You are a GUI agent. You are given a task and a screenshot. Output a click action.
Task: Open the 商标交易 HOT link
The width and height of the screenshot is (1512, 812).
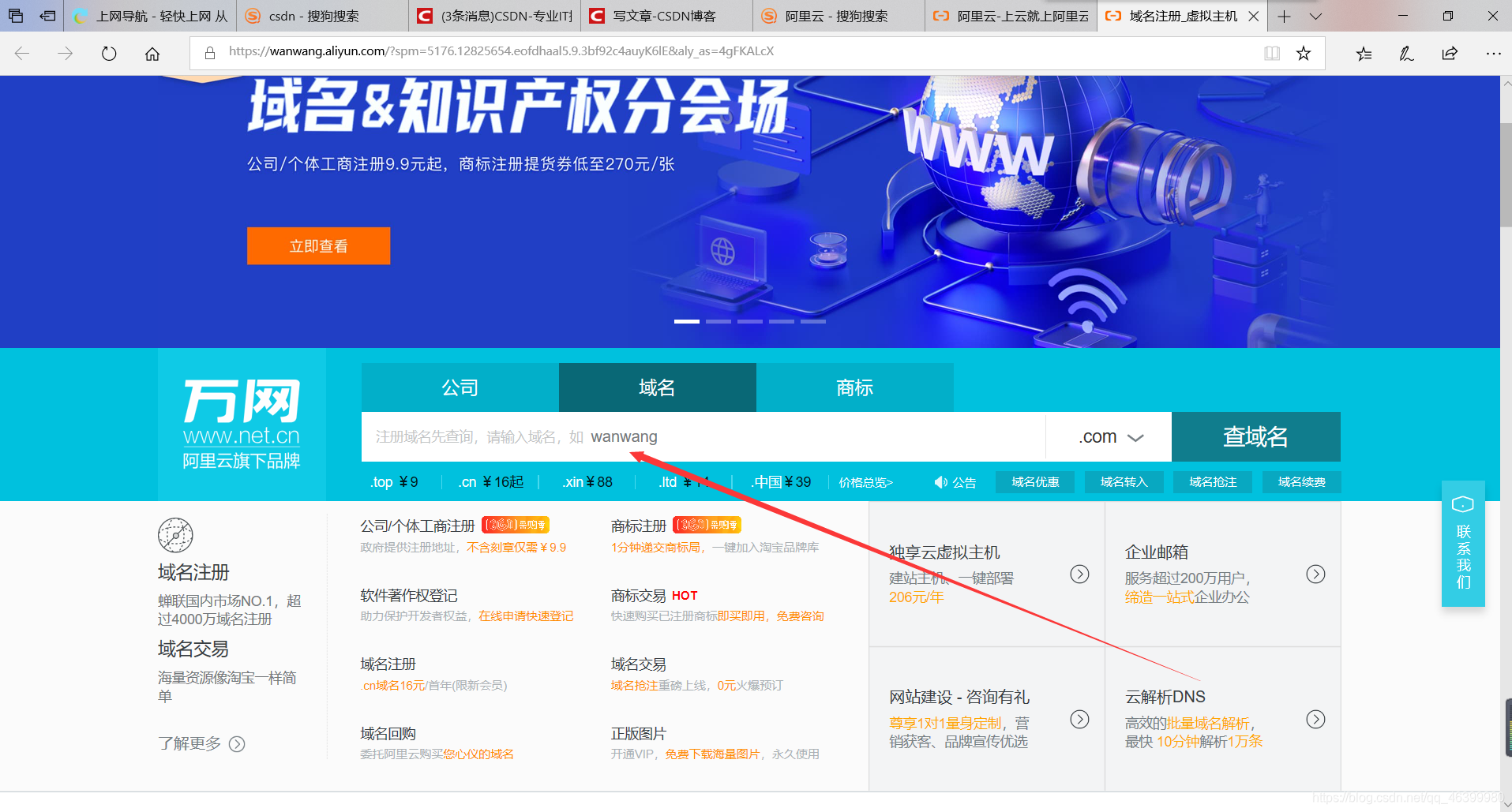[x=654, y=596]
